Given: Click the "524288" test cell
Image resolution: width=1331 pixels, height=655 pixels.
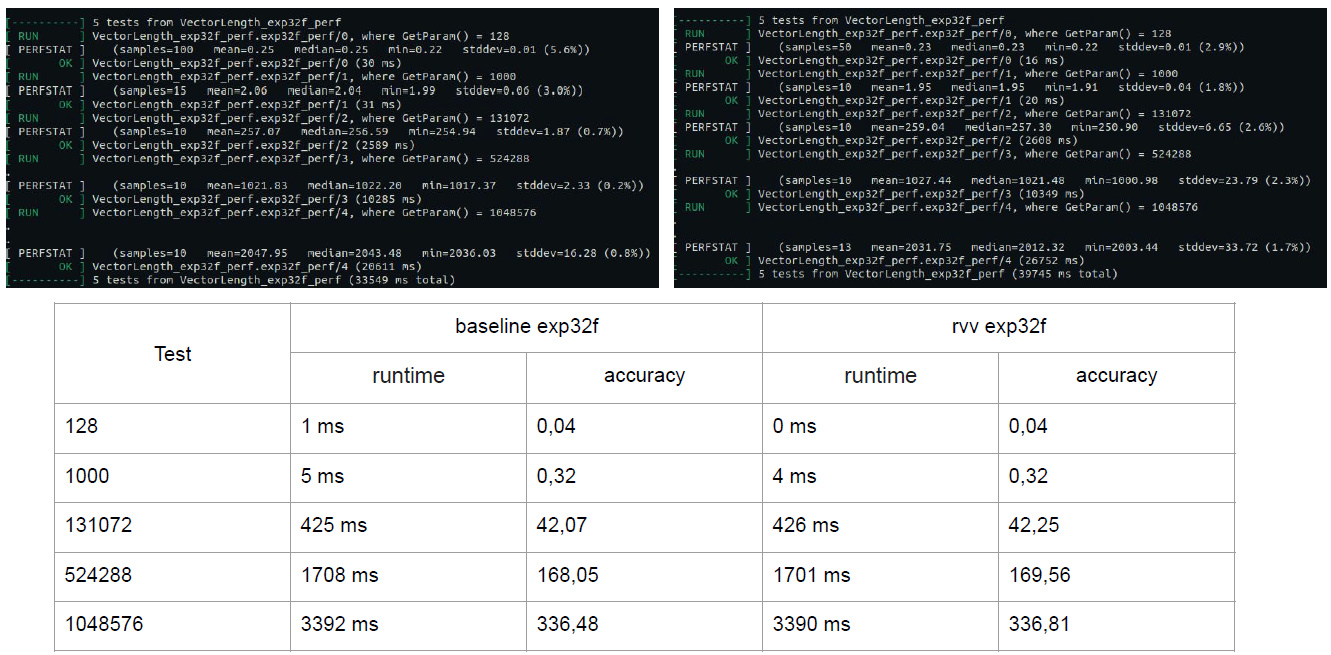Looking at the screenshot, I should 172,575.
